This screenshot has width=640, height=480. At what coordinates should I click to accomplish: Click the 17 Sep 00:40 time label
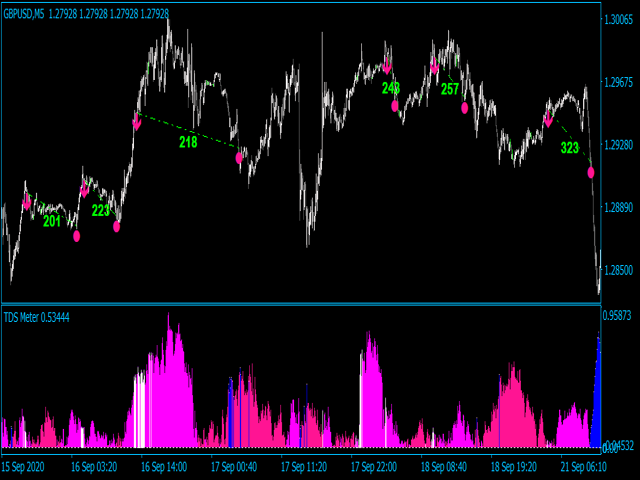[x=234, y=467]
